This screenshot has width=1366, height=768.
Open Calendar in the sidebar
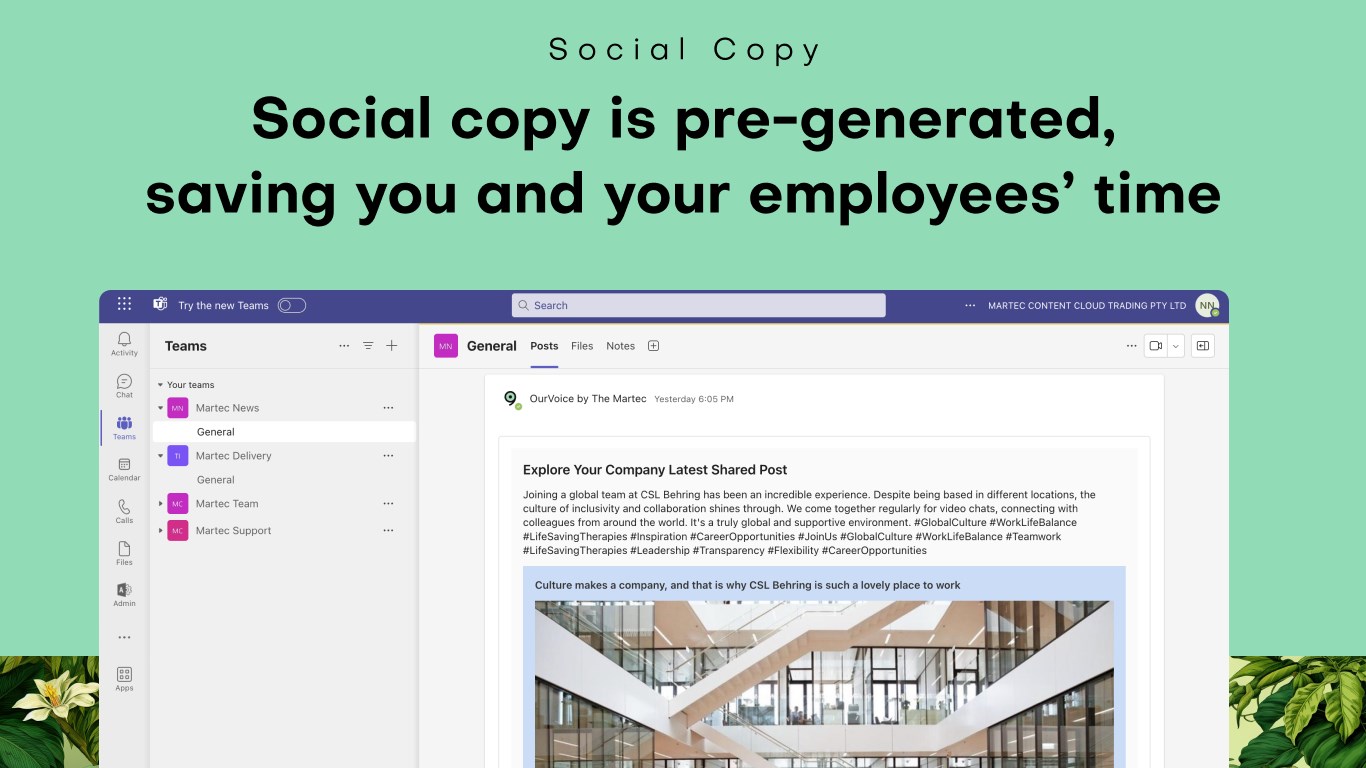click(124, 469)
